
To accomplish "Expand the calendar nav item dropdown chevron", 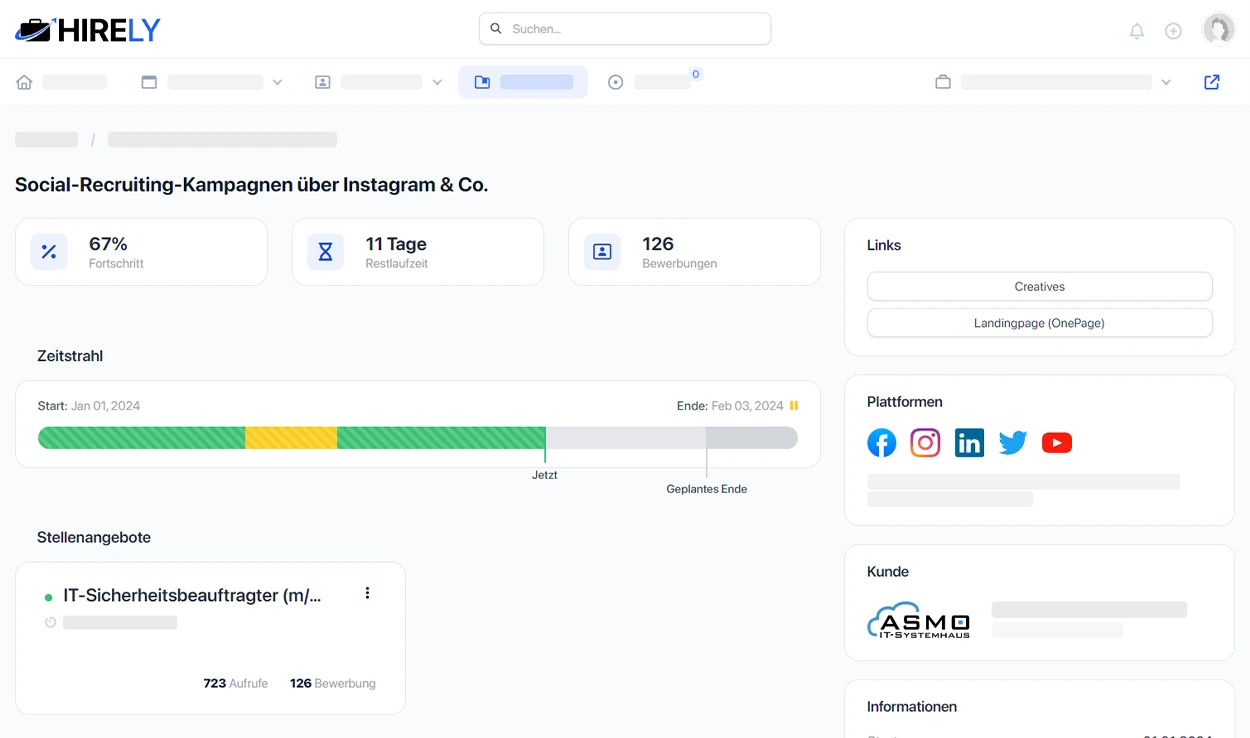I will point(278,82).
